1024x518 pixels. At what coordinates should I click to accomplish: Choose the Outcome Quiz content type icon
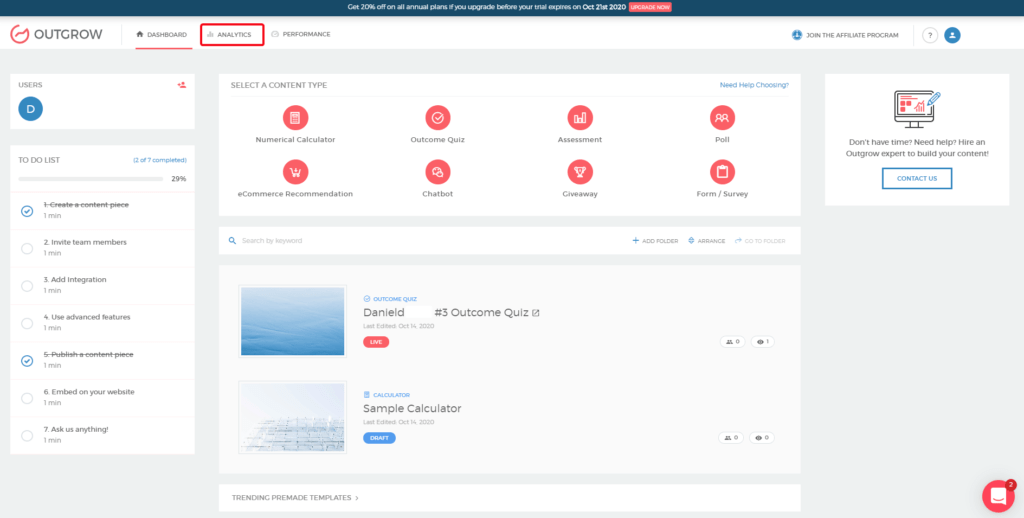(x=438, y=118)
